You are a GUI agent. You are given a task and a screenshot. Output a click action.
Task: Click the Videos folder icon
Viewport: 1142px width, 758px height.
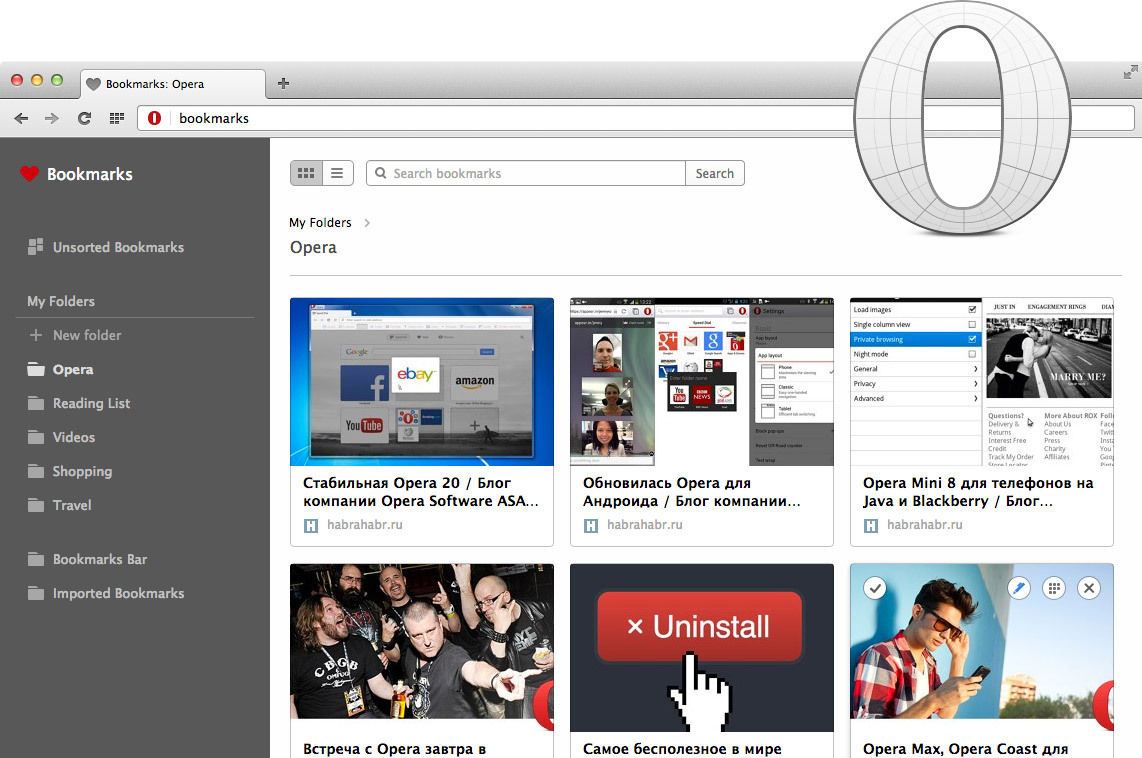(36, 437)
